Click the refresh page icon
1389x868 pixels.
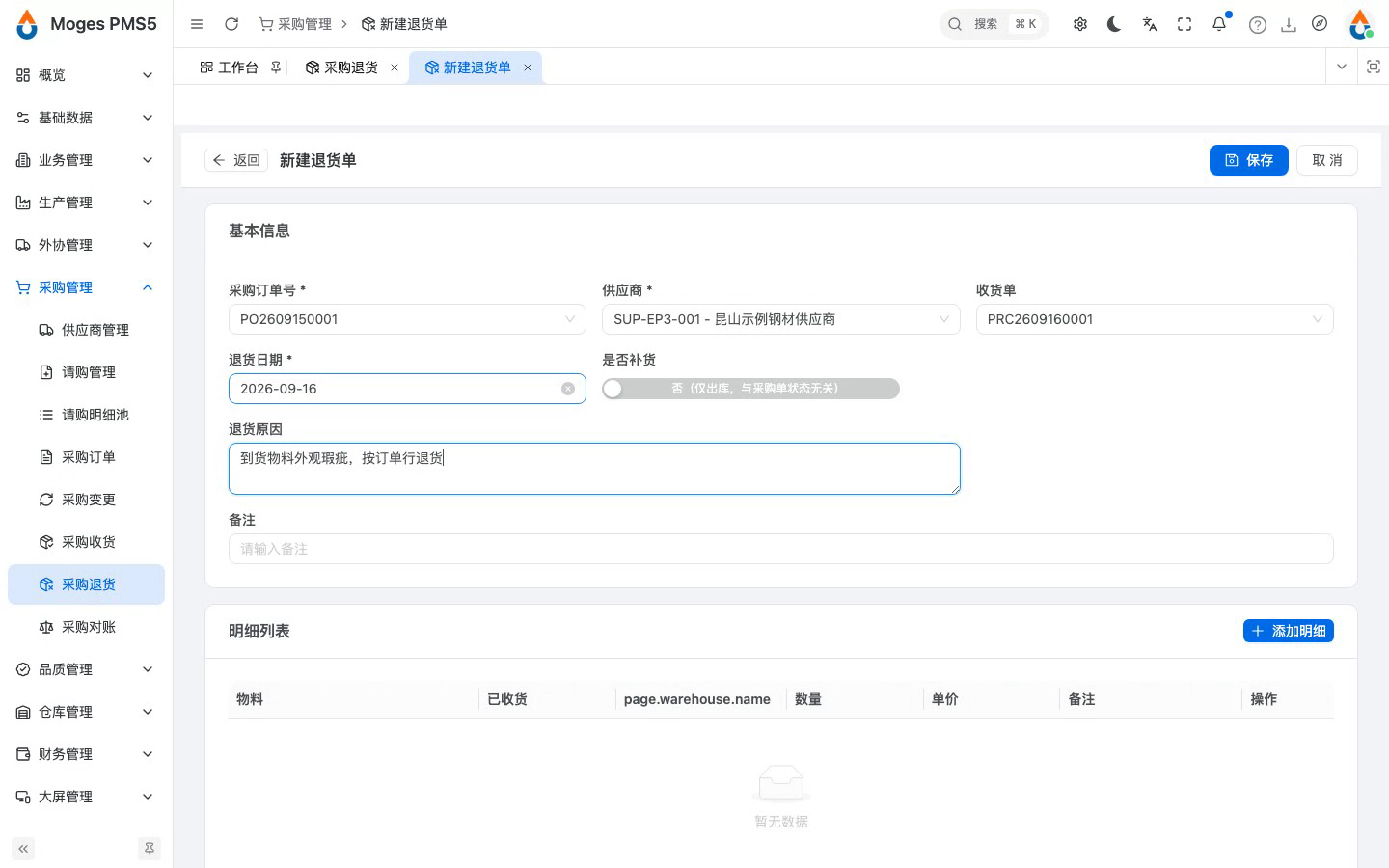231,24
